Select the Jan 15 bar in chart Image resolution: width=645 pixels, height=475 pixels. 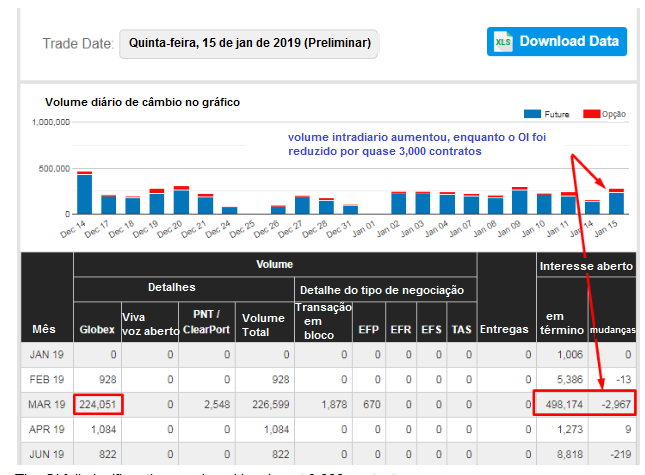pos(616,201)
